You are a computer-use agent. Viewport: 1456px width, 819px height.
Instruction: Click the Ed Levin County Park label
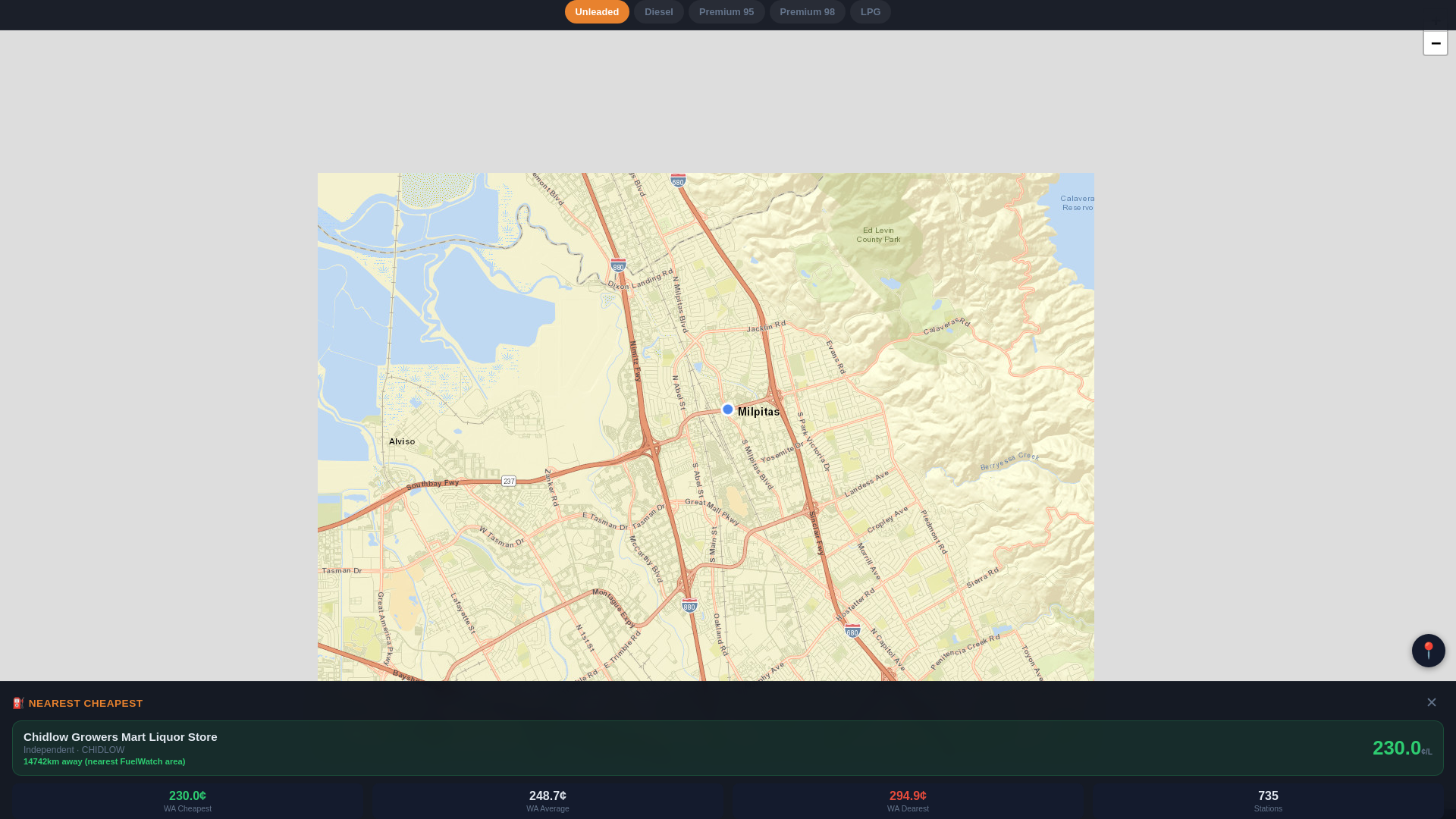(878, 235)
